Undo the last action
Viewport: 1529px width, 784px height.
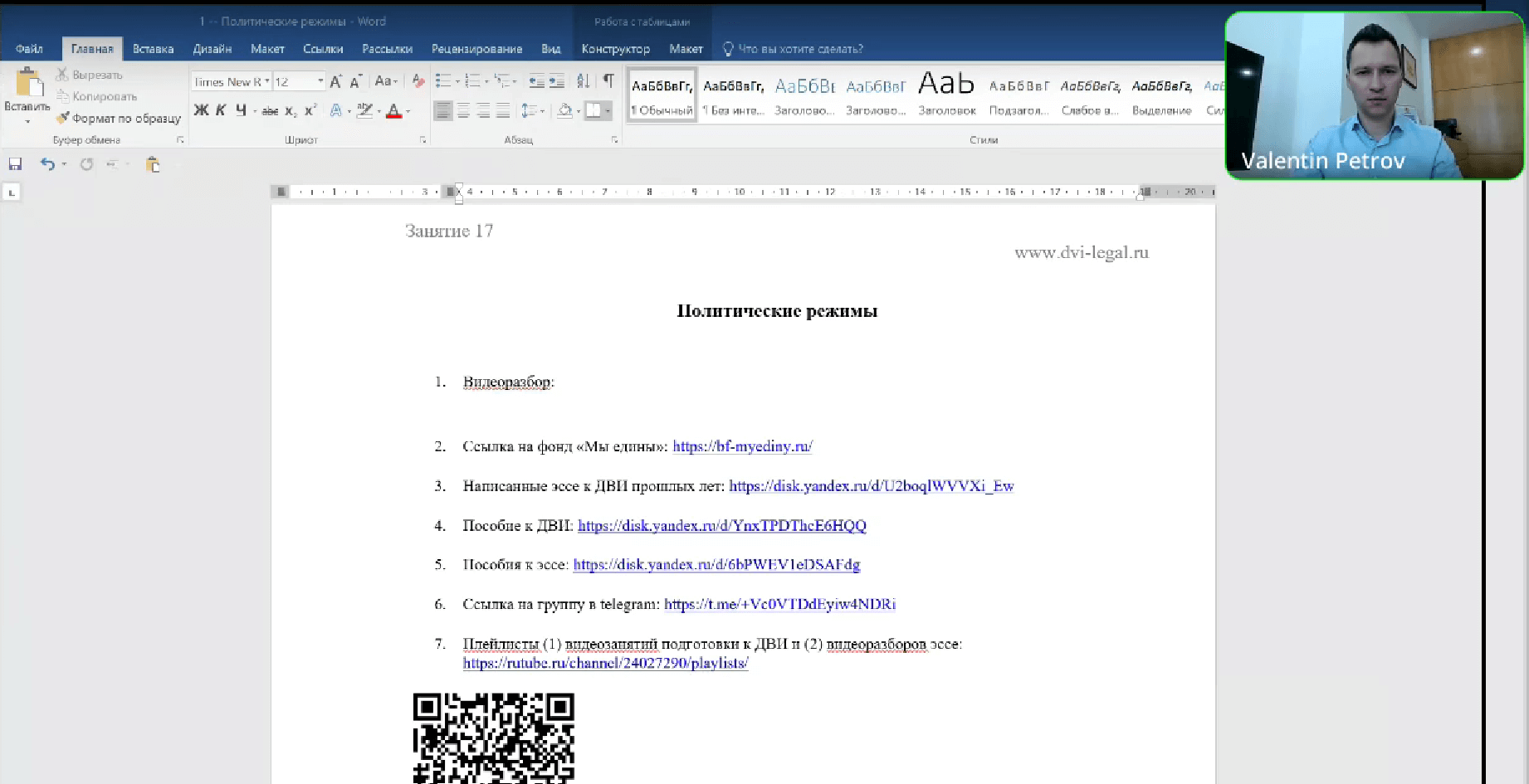[x=47, y=164]
